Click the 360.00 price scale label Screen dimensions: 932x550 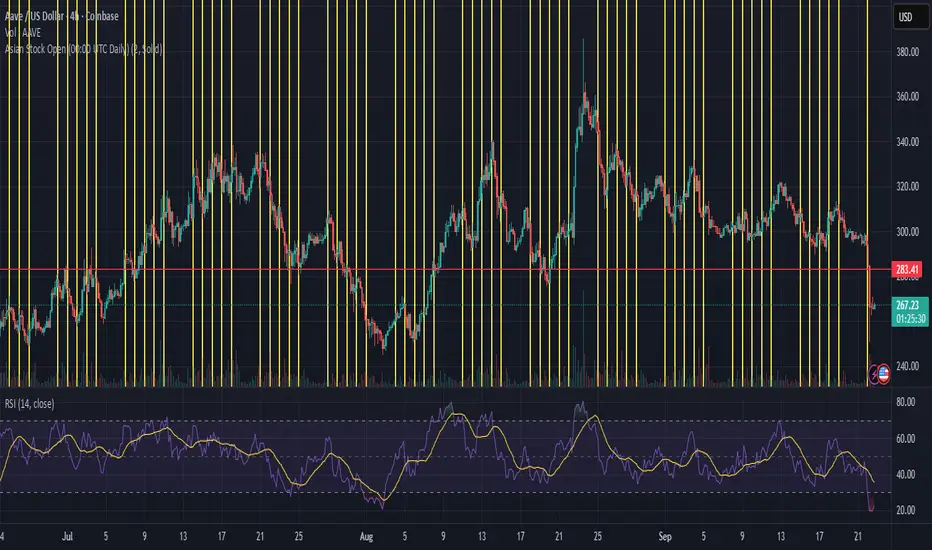[908, 96]
